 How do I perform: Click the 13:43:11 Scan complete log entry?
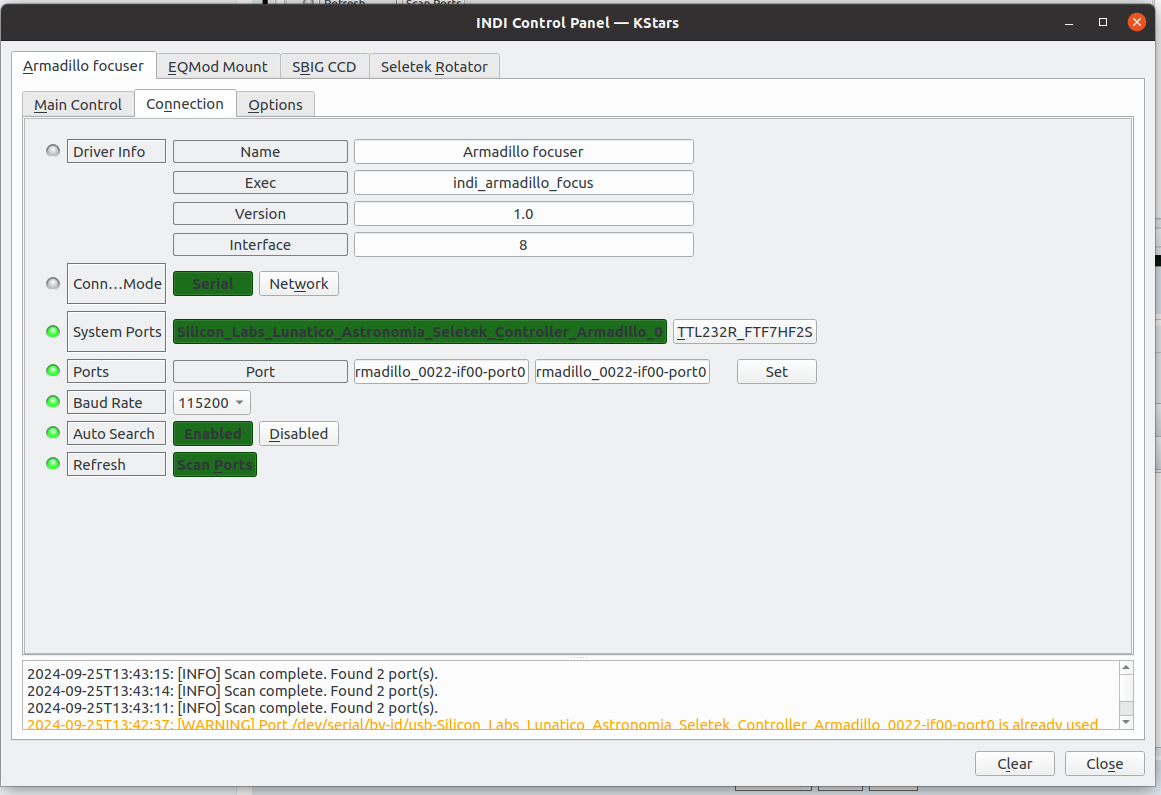pyautogui.click(x=232, y=708)
